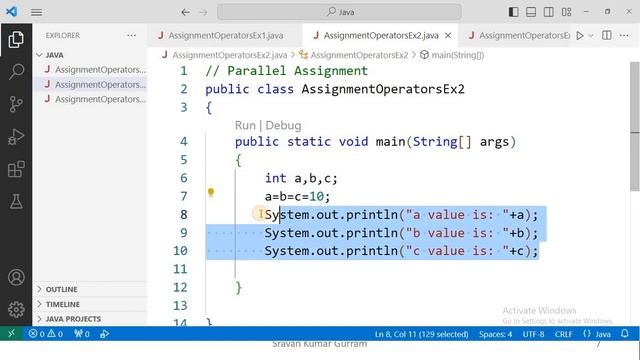
Task: Click the Ln 8, Col 11 status item
Action: [x=422, y=334]
